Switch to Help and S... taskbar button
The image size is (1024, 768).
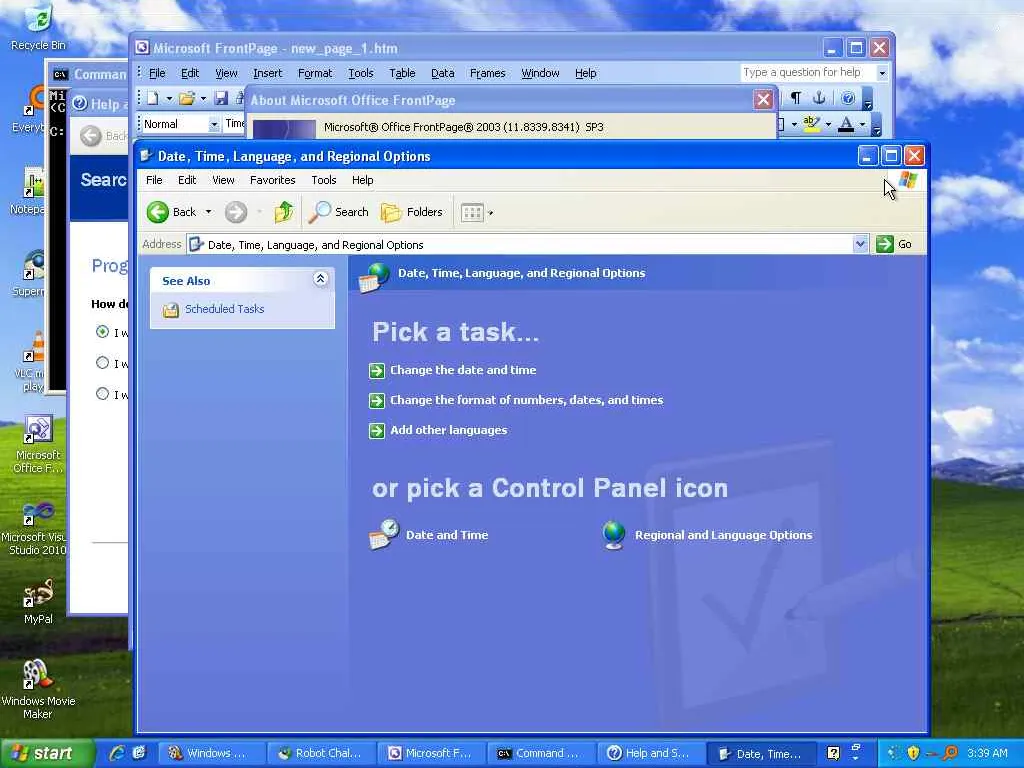coord(652,753)
